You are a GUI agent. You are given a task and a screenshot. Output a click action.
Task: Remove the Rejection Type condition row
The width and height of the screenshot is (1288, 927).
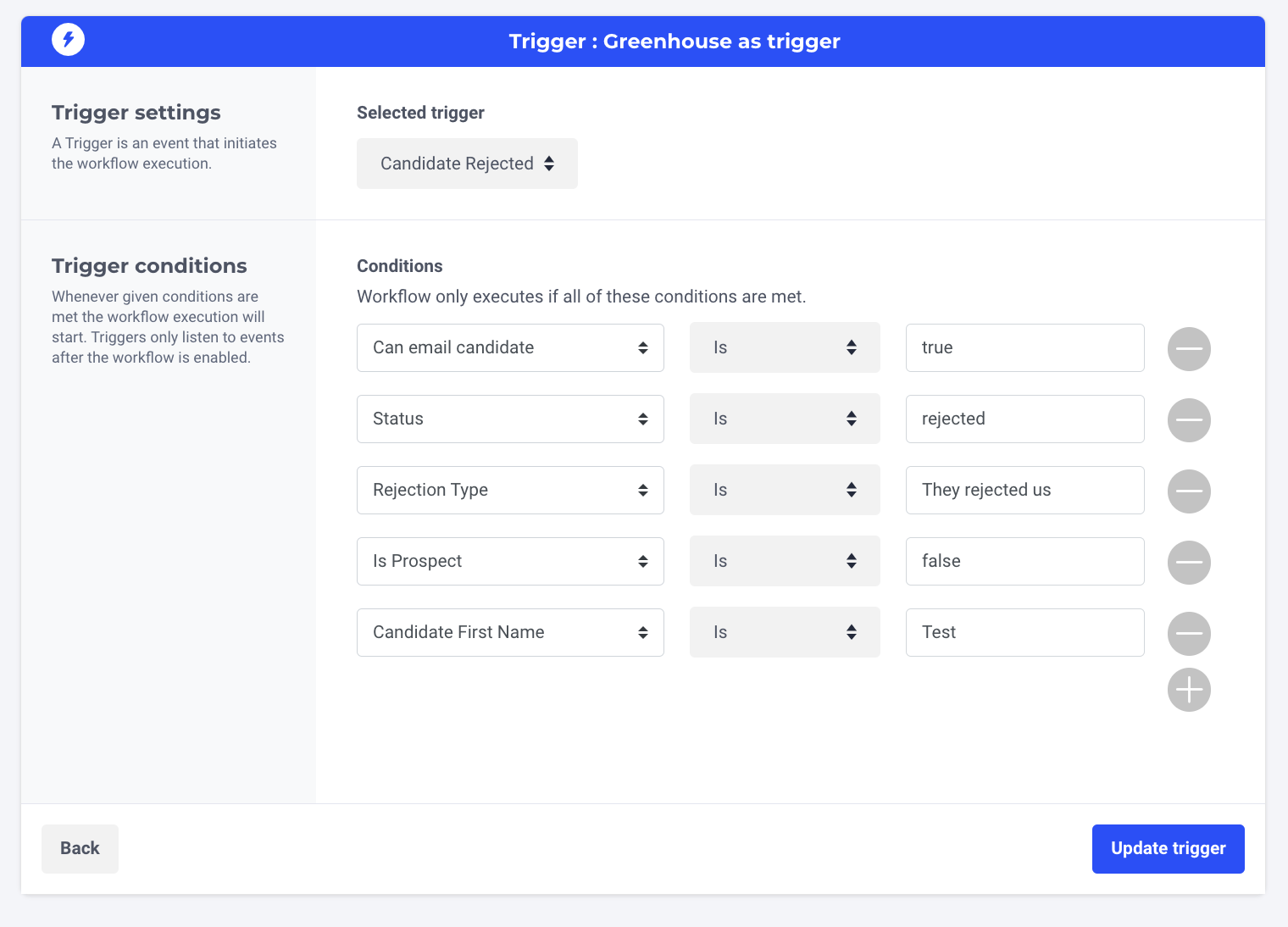click(1189, 491)
